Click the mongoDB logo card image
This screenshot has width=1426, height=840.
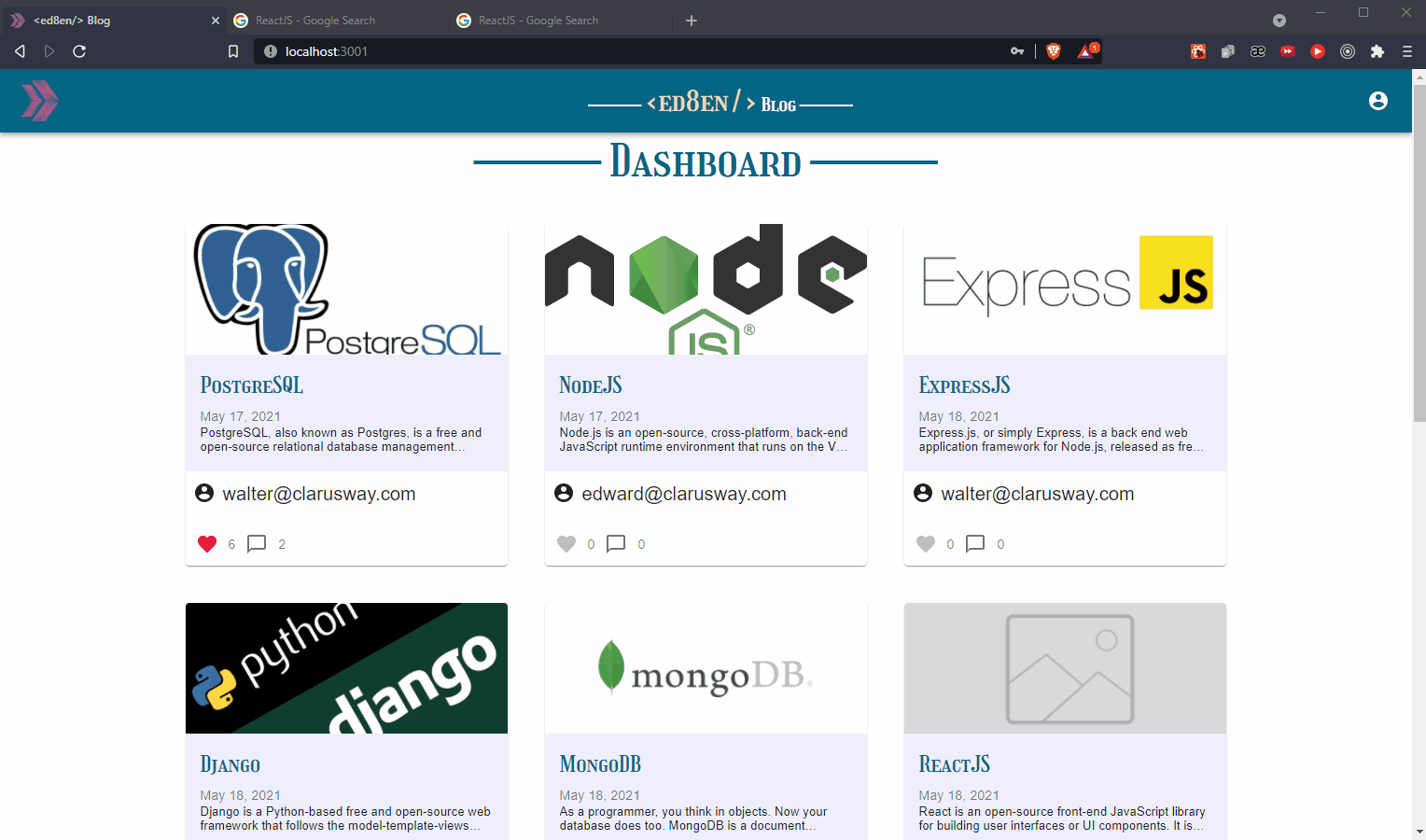pyautogui.click(x=706, y=668)
